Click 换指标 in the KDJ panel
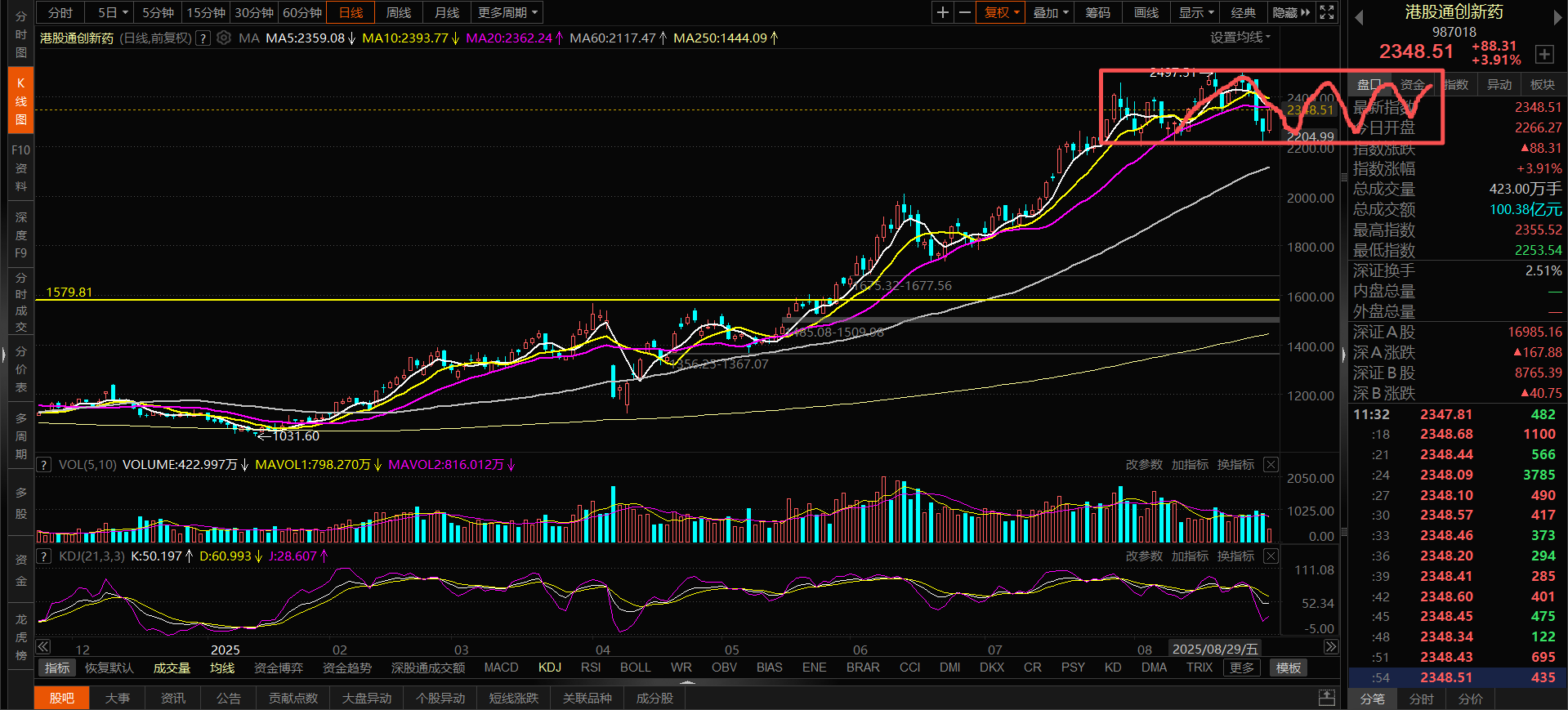 point(1235,556)
